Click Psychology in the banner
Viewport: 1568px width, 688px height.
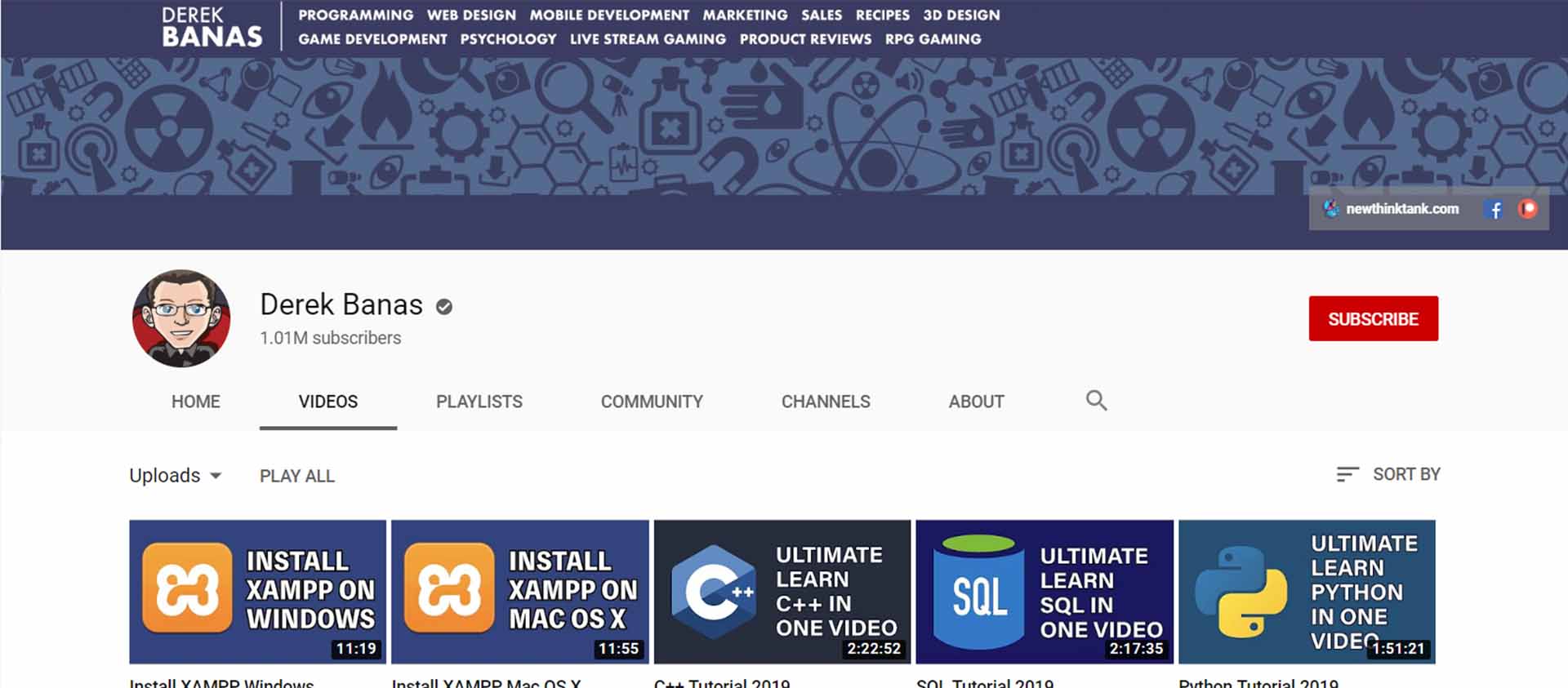point(508,39)
